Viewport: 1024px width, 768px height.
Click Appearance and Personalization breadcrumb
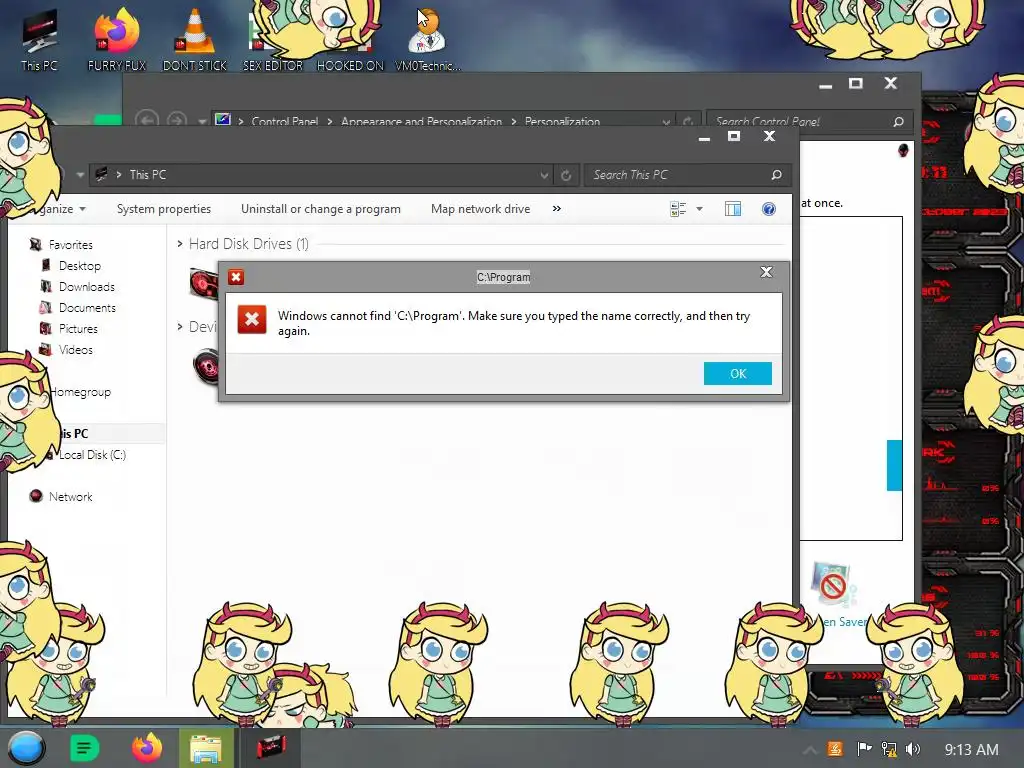tap(421, 121)
